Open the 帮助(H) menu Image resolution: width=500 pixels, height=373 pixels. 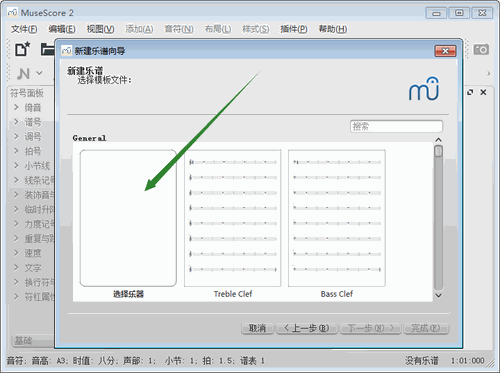click(333, 29)
